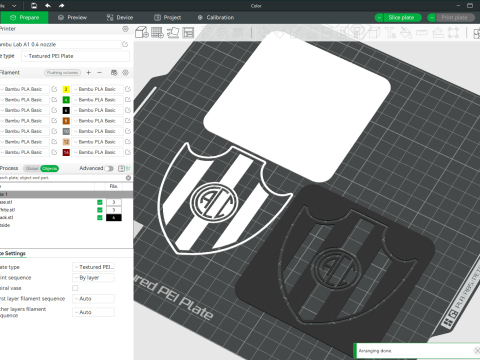Edit preset of filament 4
480x360 pixels.
(x=128, y=99)
